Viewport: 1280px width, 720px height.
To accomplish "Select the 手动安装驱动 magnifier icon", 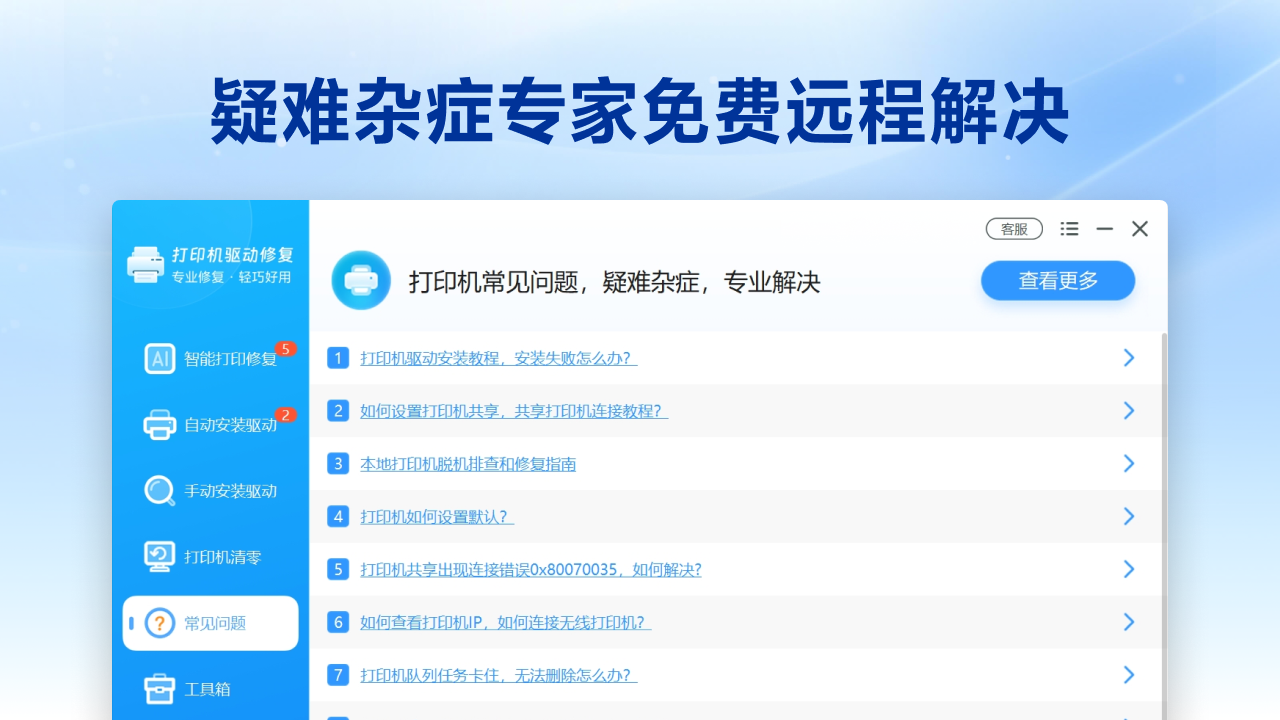I will coord(160,490).
